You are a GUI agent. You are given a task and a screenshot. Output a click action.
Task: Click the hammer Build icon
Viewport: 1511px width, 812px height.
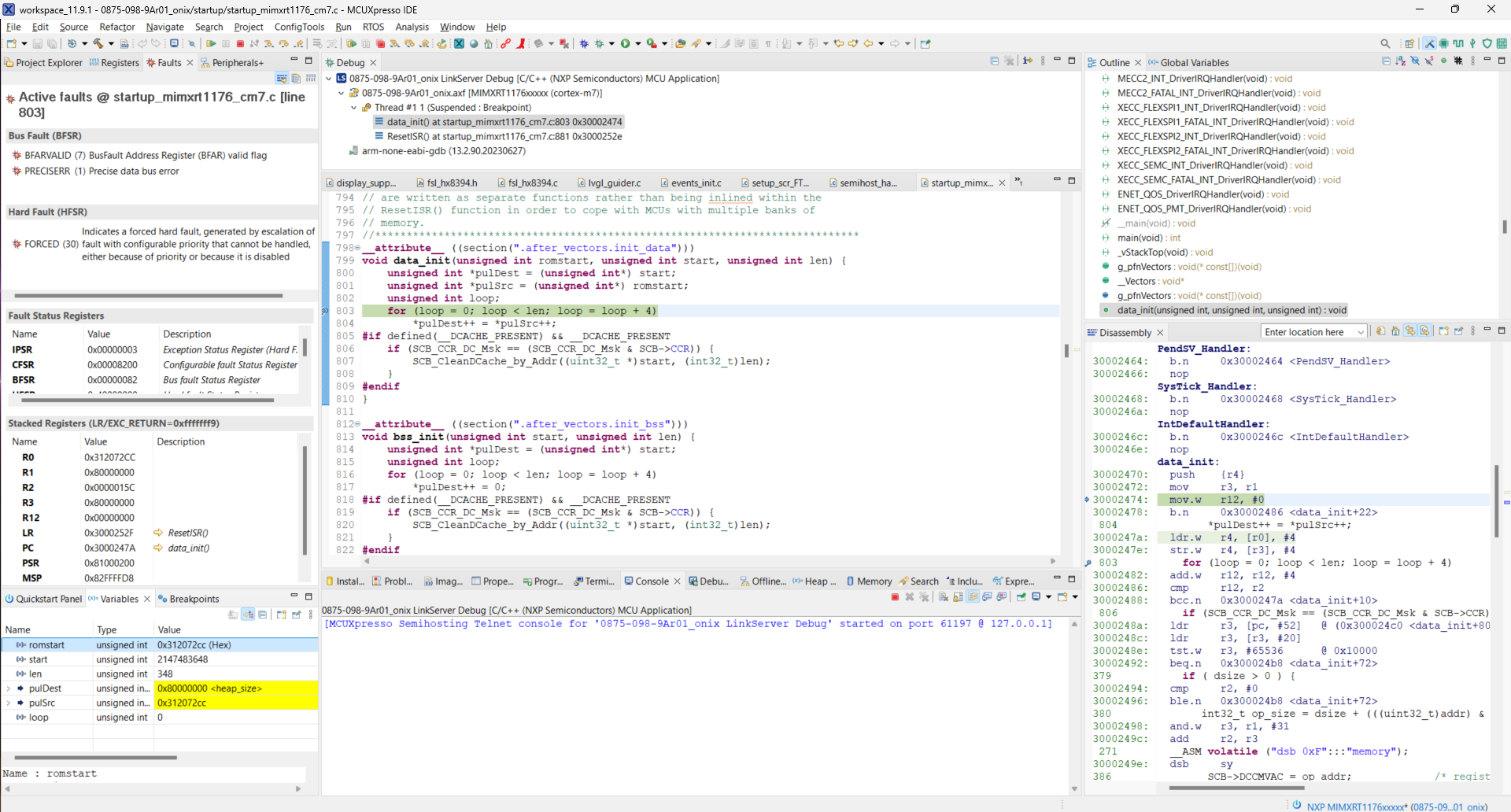pyautogui.click(x=98, y=43)
